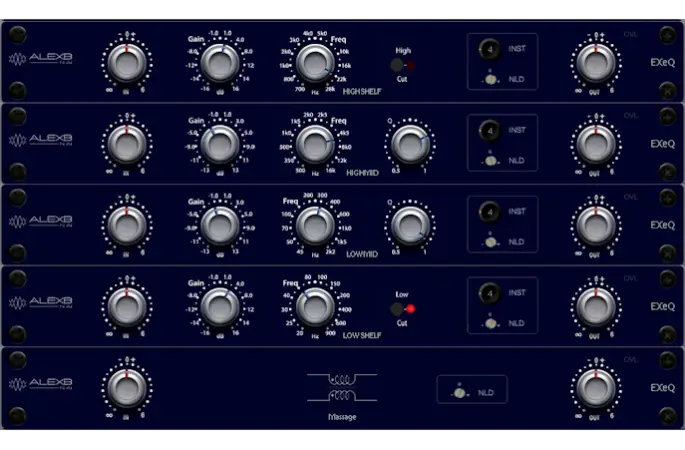Screen dimensions: 685x450
Task: Click the OUT knob on the Massage unit
Action: (596, 388)
